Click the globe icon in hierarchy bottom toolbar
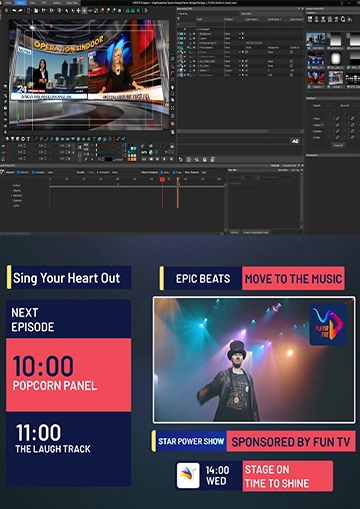 [189, 160]
